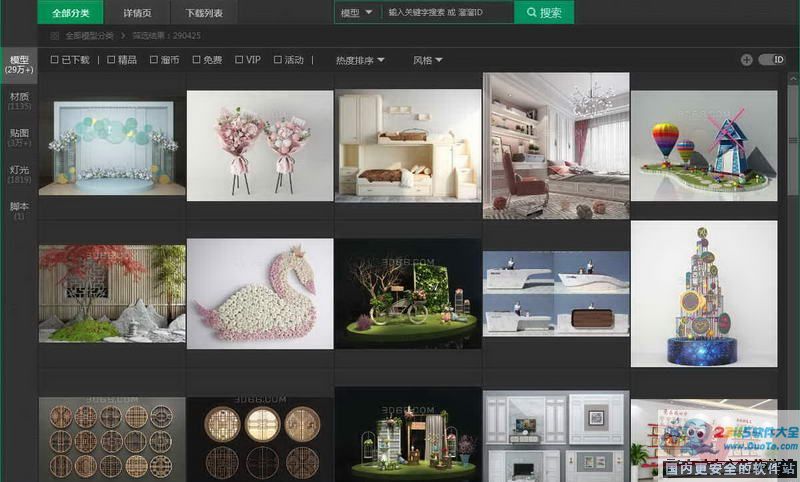800x482 pixels.
Task: Click the grid icon before 全部模型分类
Action: (55, 35)
